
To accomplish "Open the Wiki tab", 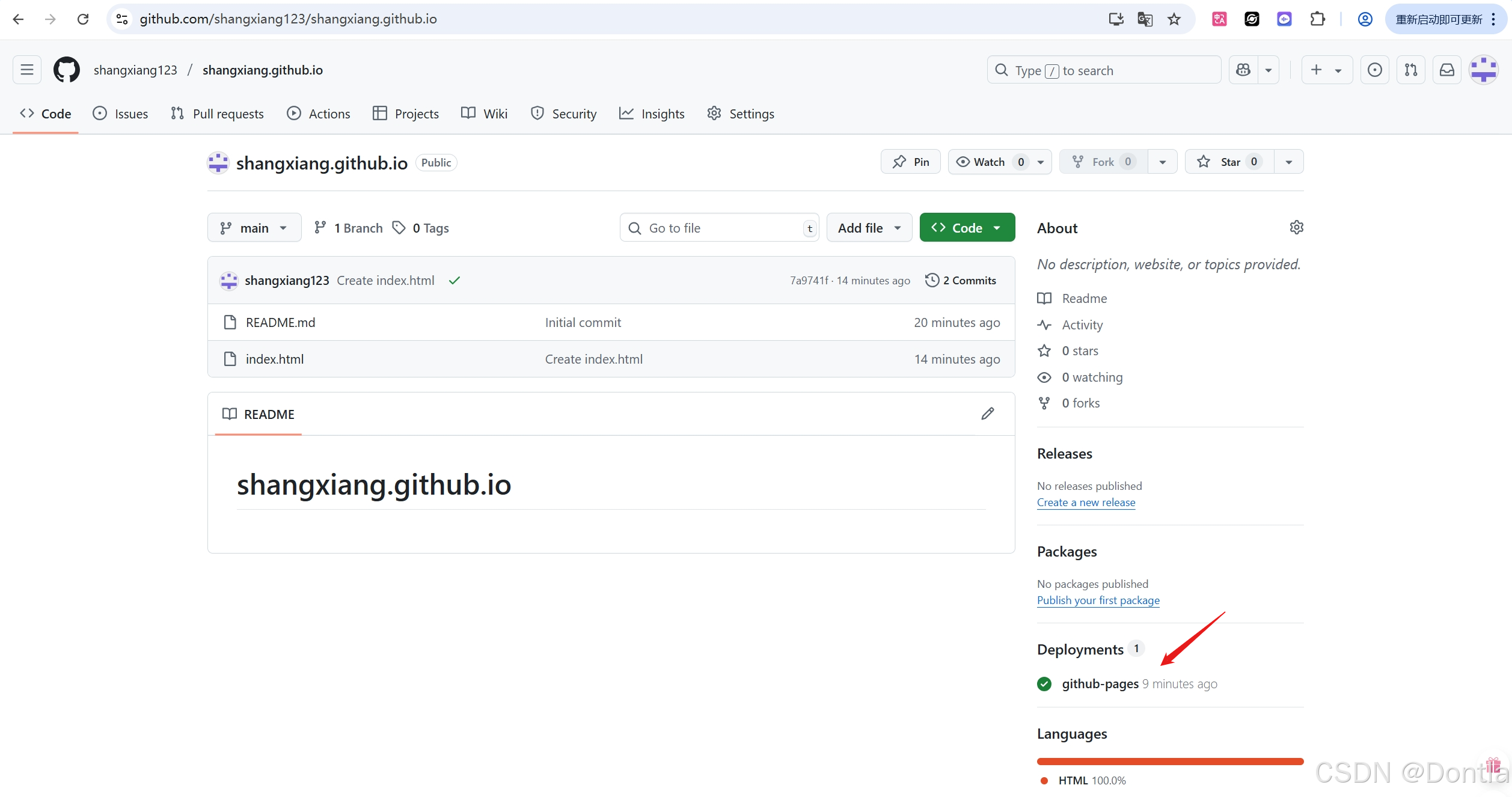I will [x=484, y=114].
